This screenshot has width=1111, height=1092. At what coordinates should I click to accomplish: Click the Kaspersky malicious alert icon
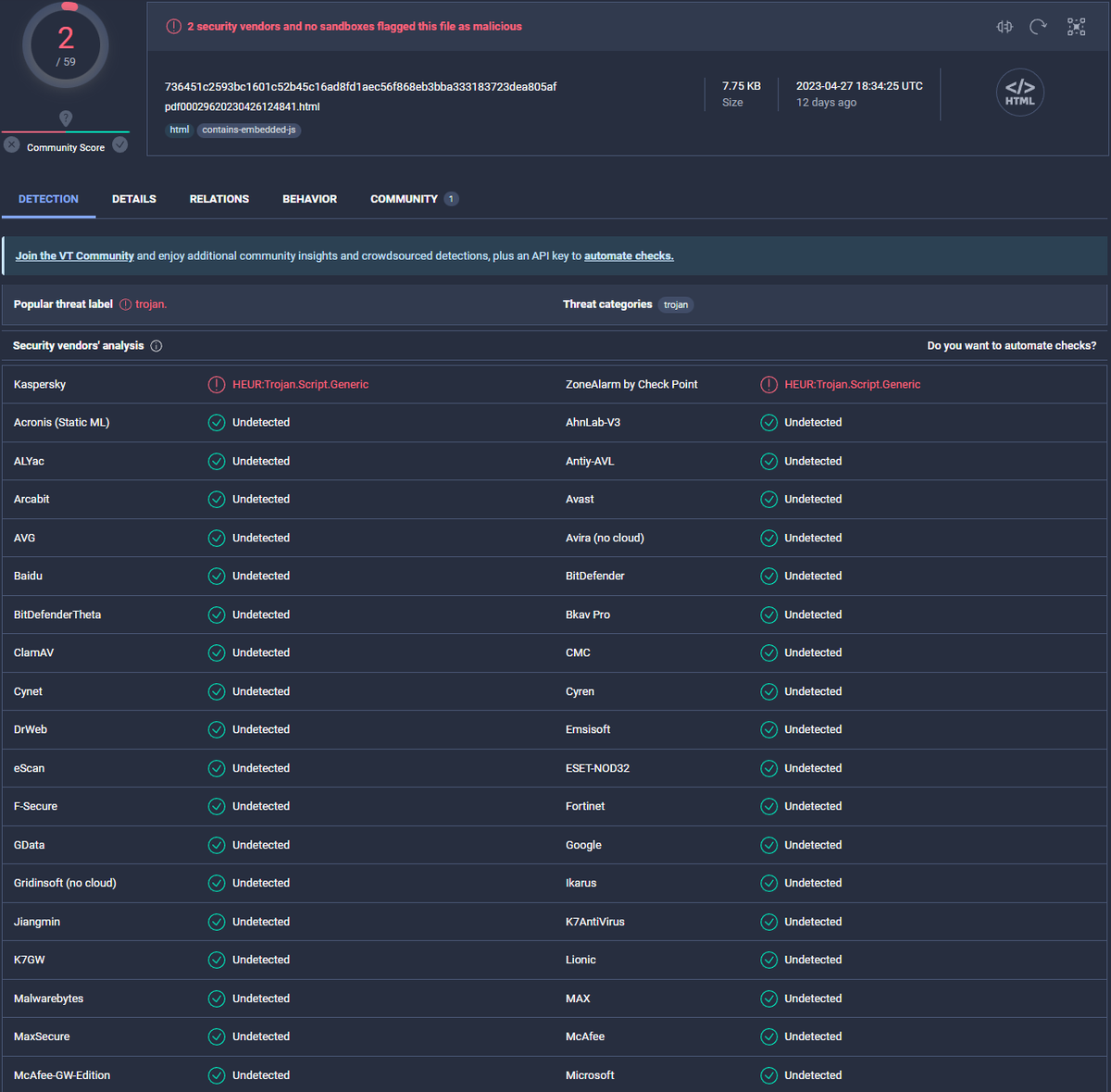[x=217, y=384]
